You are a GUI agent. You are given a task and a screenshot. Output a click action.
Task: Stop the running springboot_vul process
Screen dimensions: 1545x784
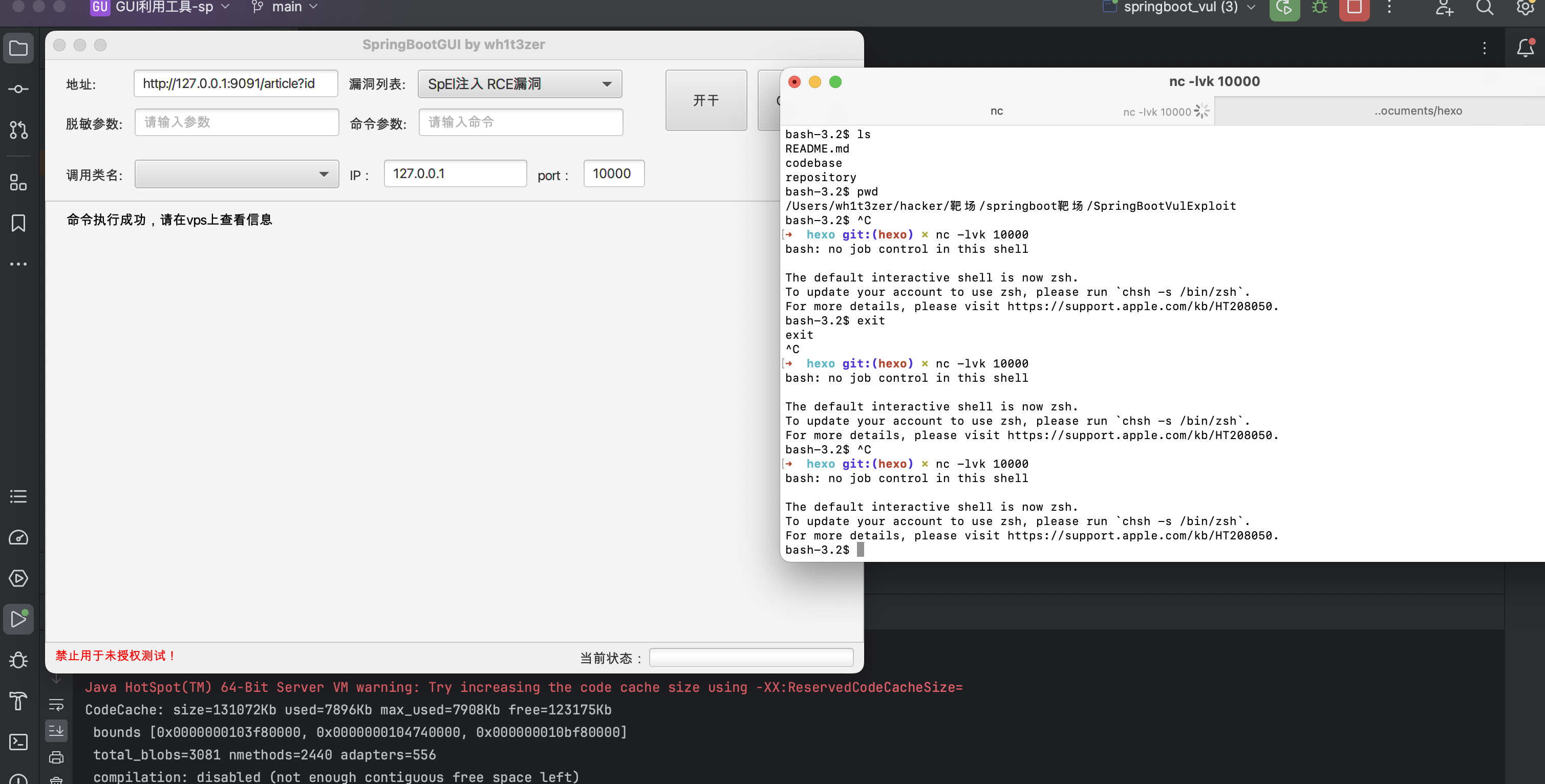pyautogui.click(x=1354, y=8)
